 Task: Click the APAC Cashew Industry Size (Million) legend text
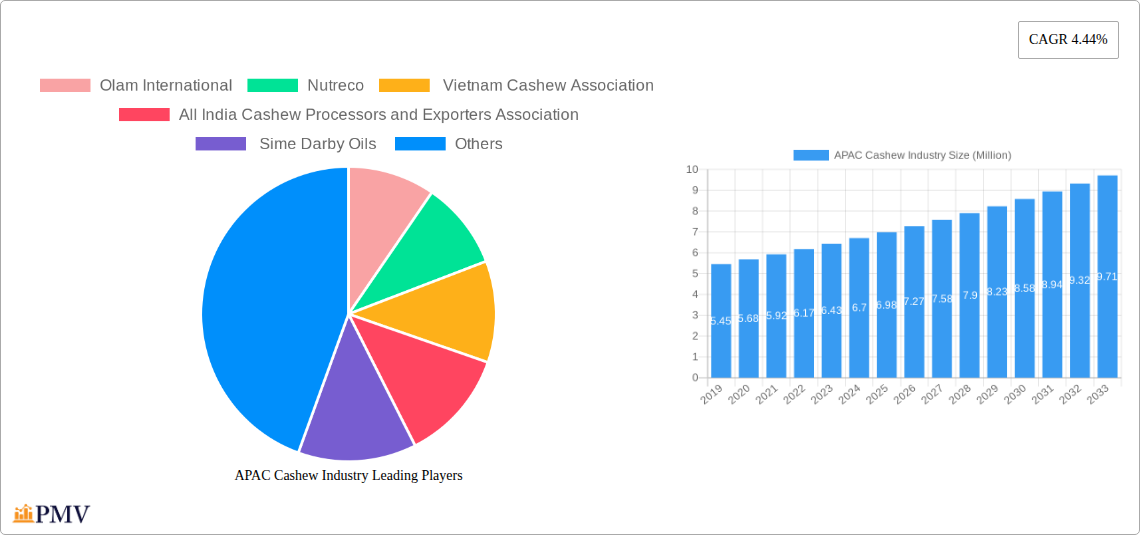tap(923, 155)
